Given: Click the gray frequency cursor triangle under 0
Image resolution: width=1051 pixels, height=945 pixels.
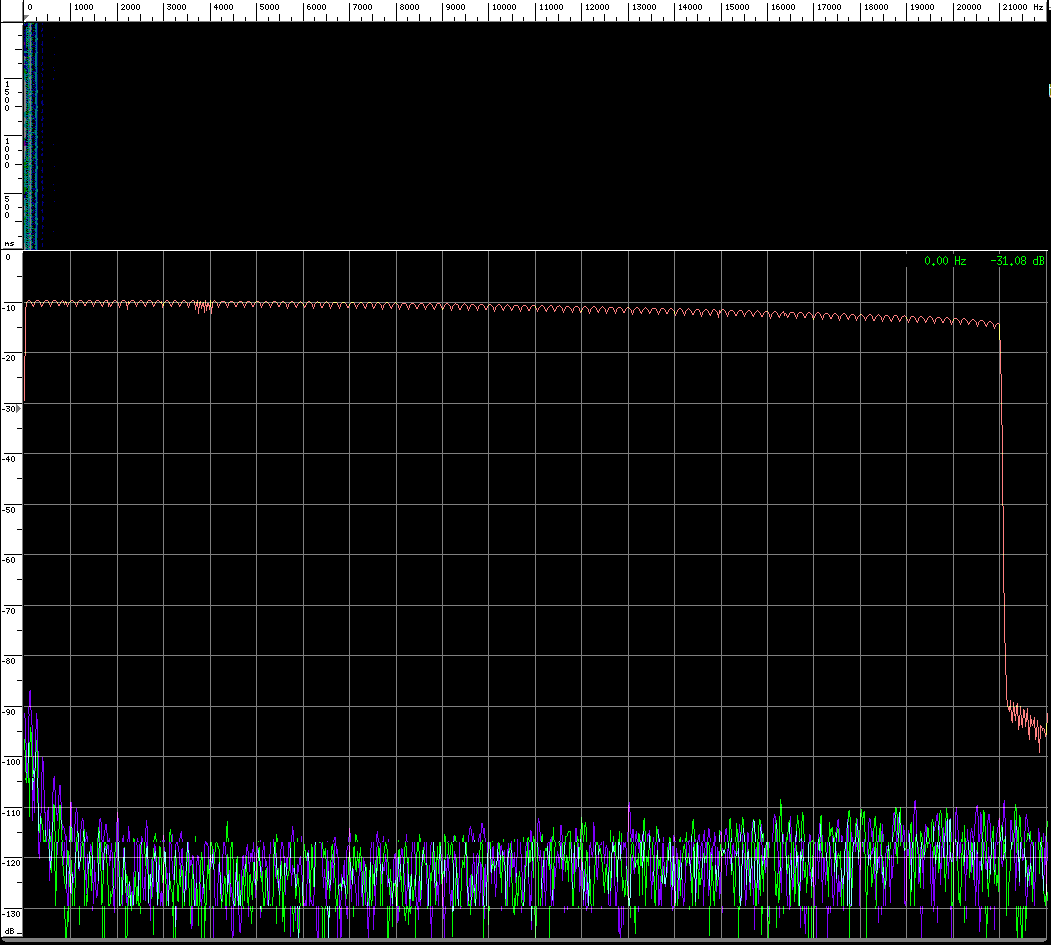Looking at the screenshot, I should 27,17.
